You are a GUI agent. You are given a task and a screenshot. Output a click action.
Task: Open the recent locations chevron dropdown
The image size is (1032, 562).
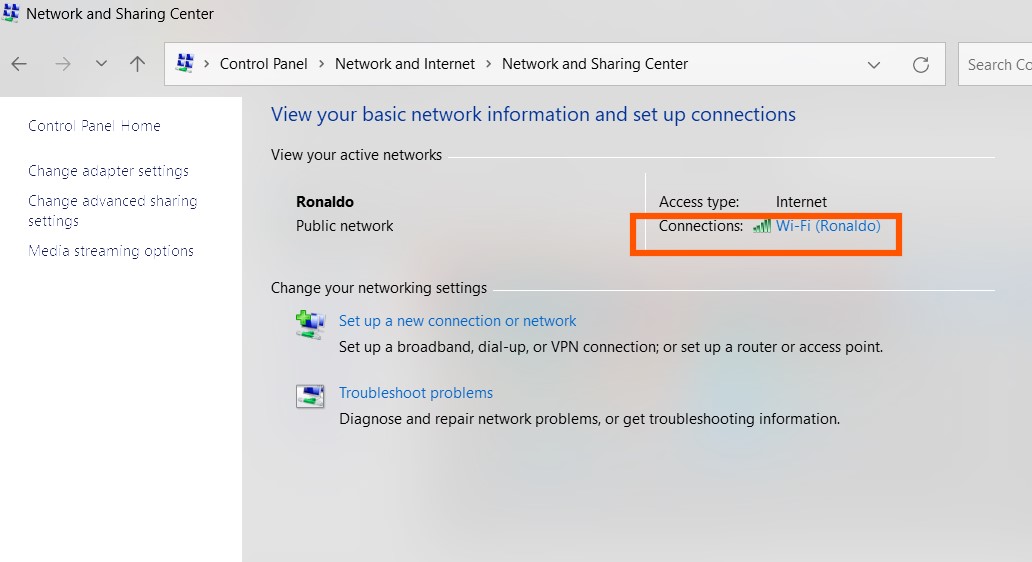(x=101, y=64)
